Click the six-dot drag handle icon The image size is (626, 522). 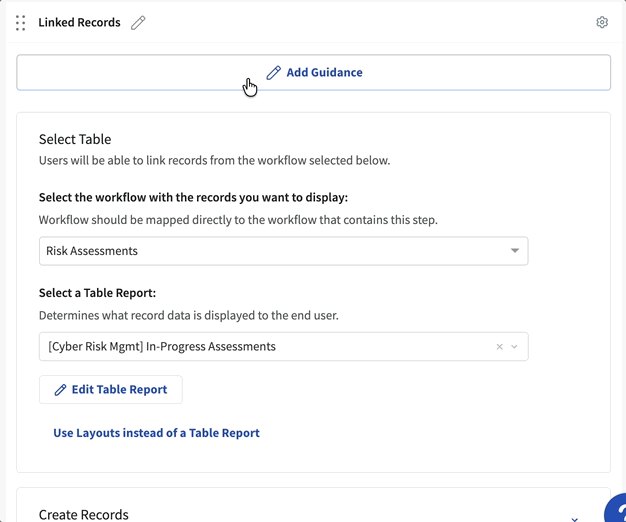click(21, 22)
